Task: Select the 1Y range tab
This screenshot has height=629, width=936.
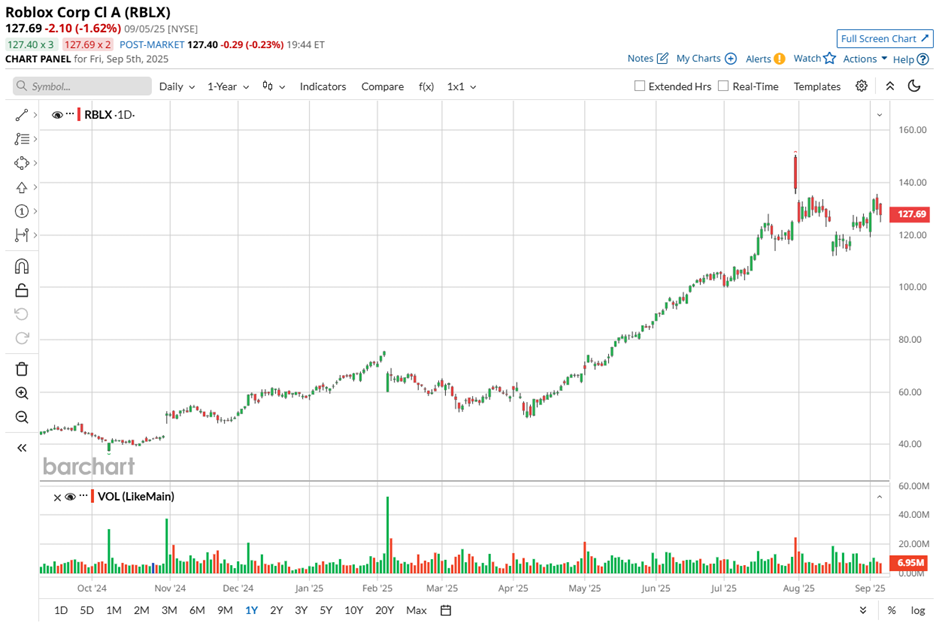Action: (x=251, y=610)
